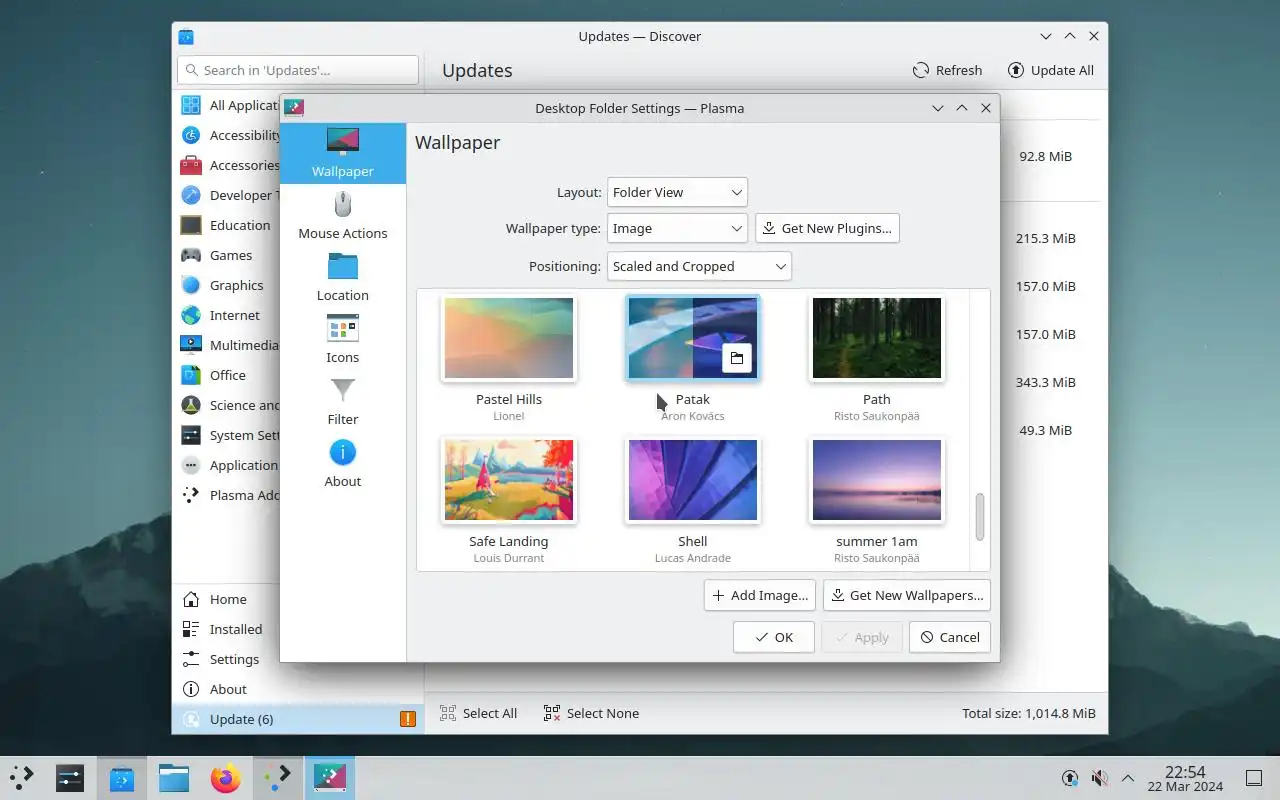This screenshot has width=1280, height=800.
Task: Open System Settings from the taskbar
Action: [70, 777]
